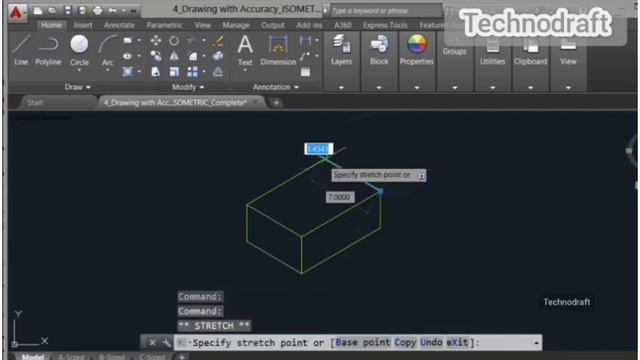
Task: Select the Hatch tool in Draw panel
Action: [x=128, y=72]
